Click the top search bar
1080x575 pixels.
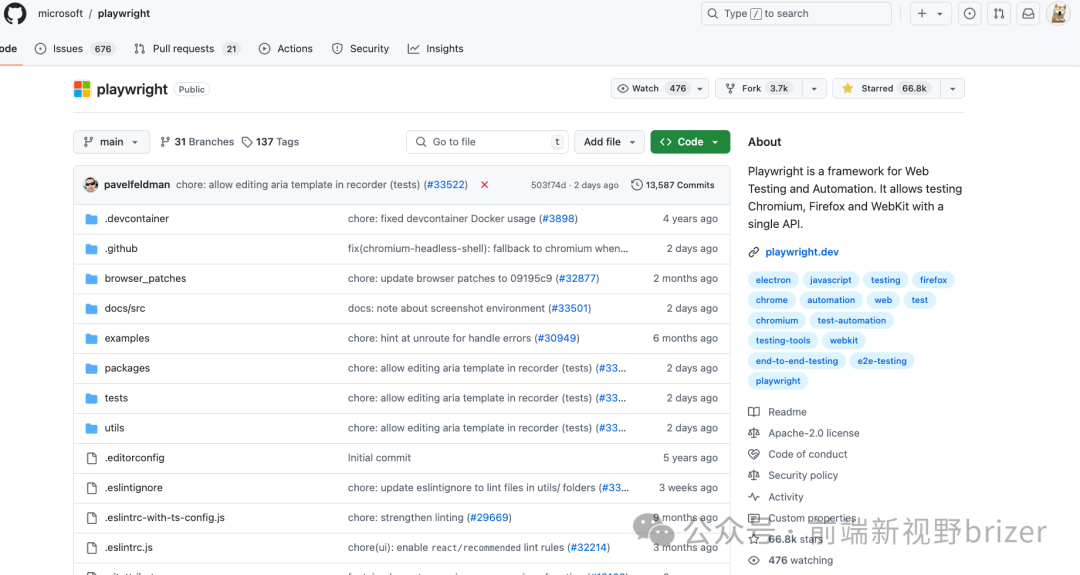coord(796,14)
